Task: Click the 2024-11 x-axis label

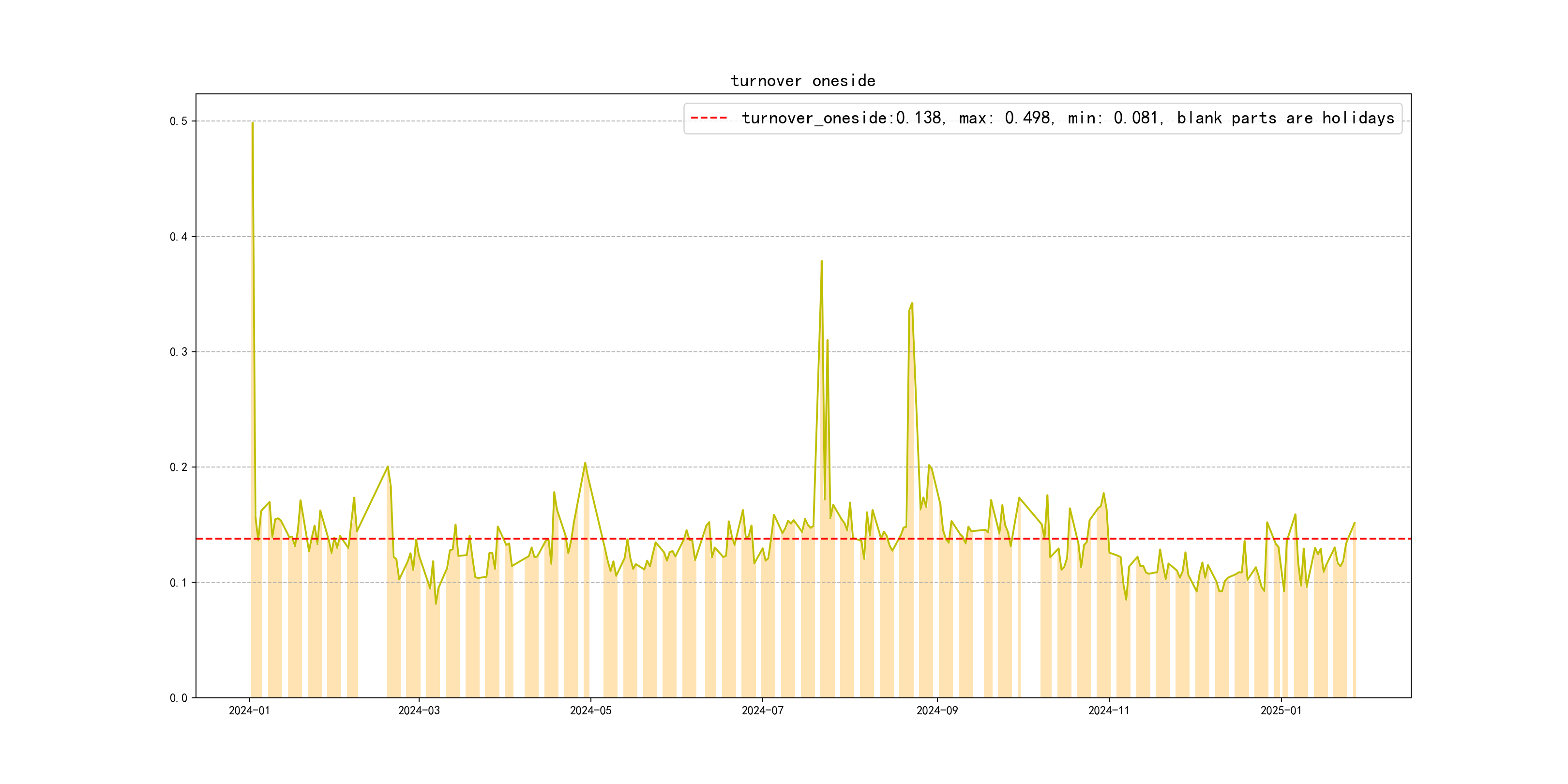Action: [1108, 710]
